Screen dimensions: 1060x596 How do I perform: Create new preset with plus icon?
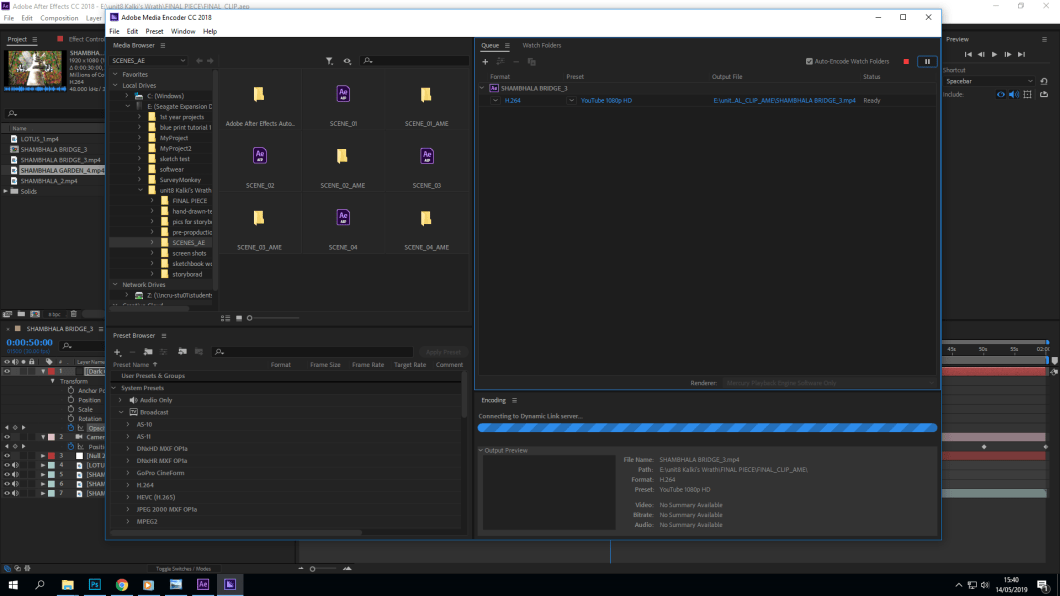tap(118, 352)
